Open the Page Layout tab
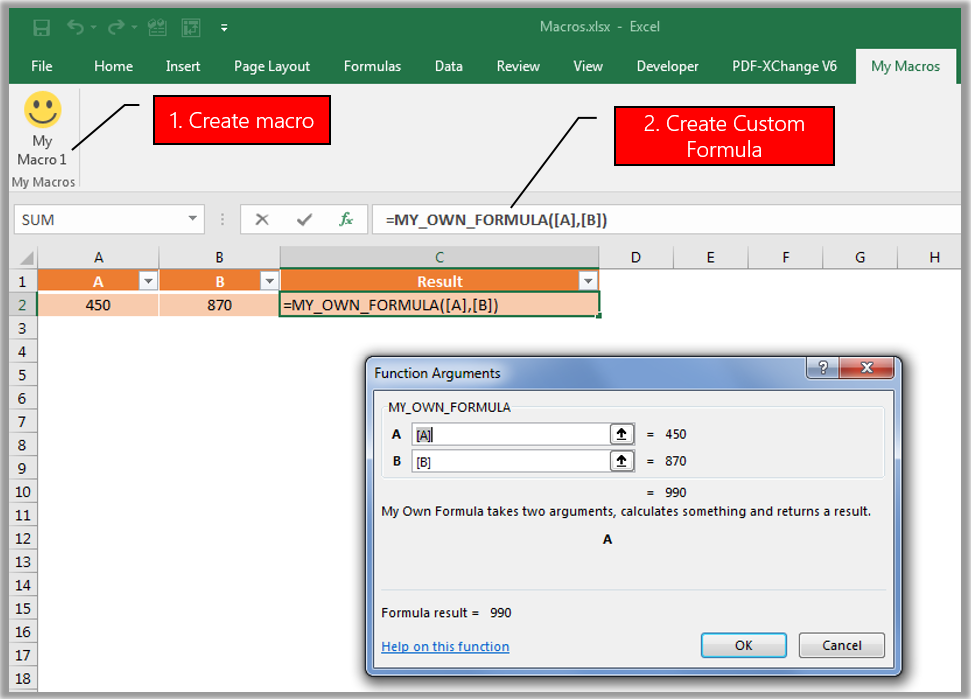Image resolution: width=971 pixels, height=699 pixels. [272, 66]
